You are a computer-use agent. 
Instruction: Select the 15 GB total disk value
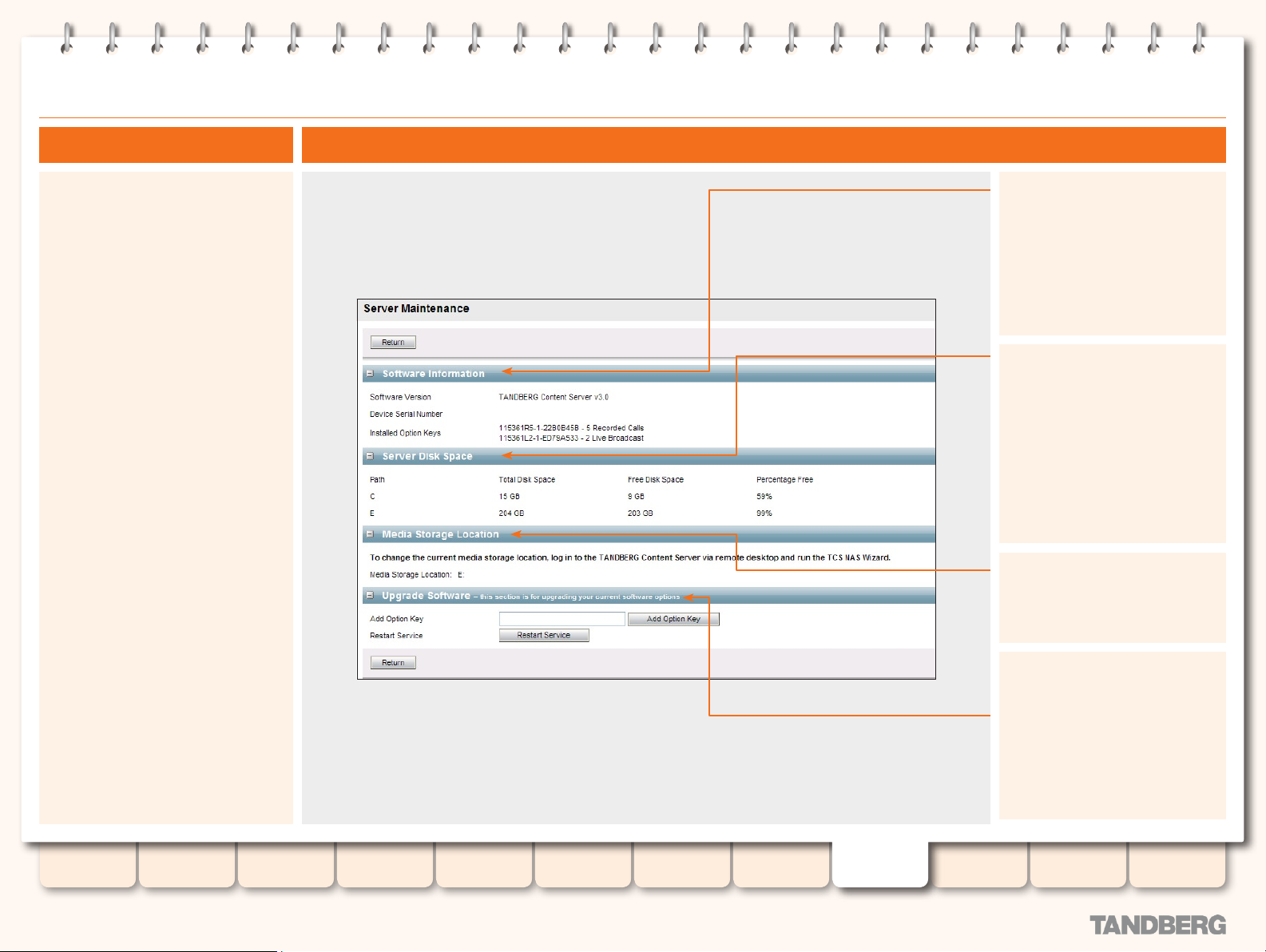(510, 497)
